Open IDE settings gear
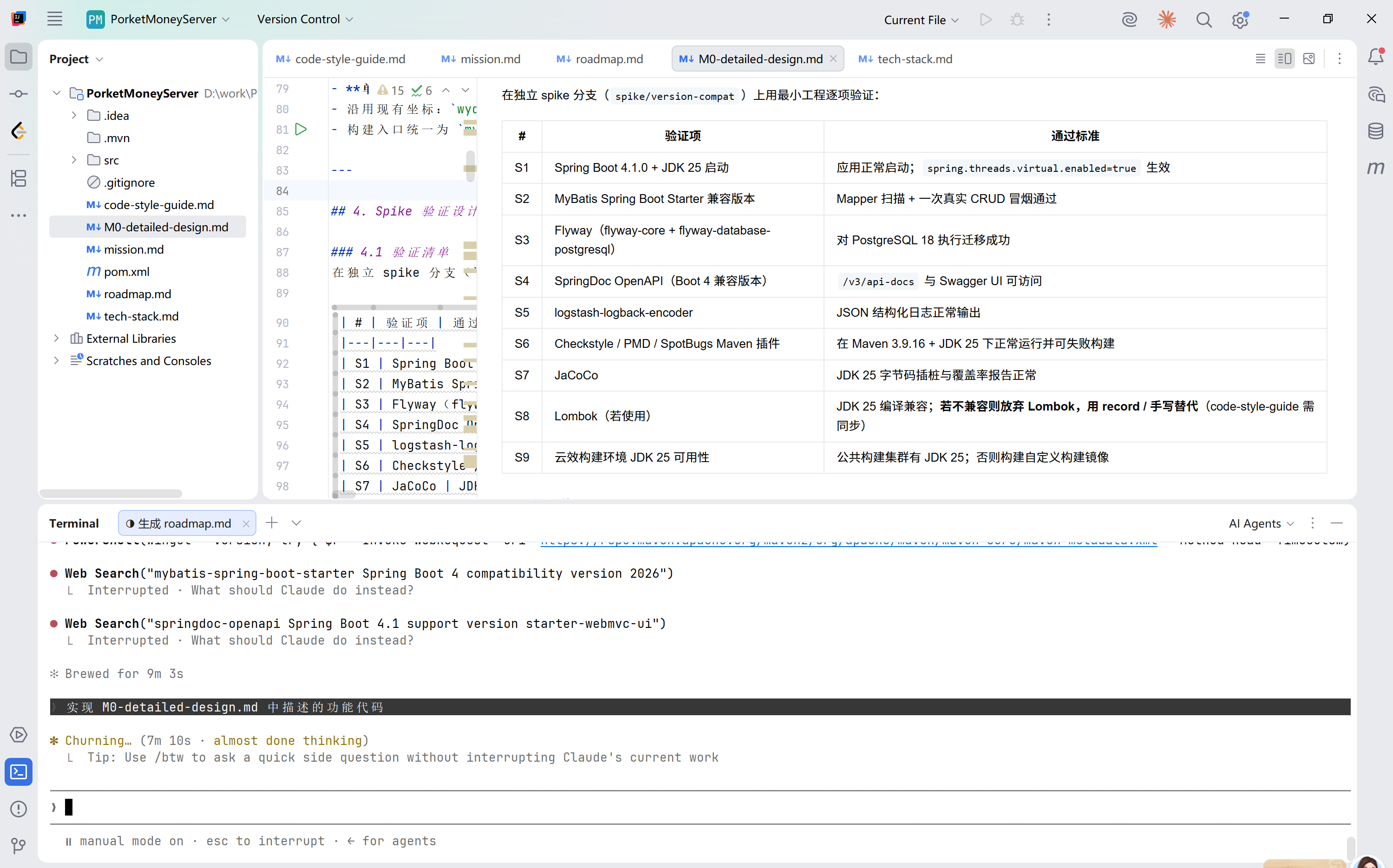 click(x=1240, y=20)
